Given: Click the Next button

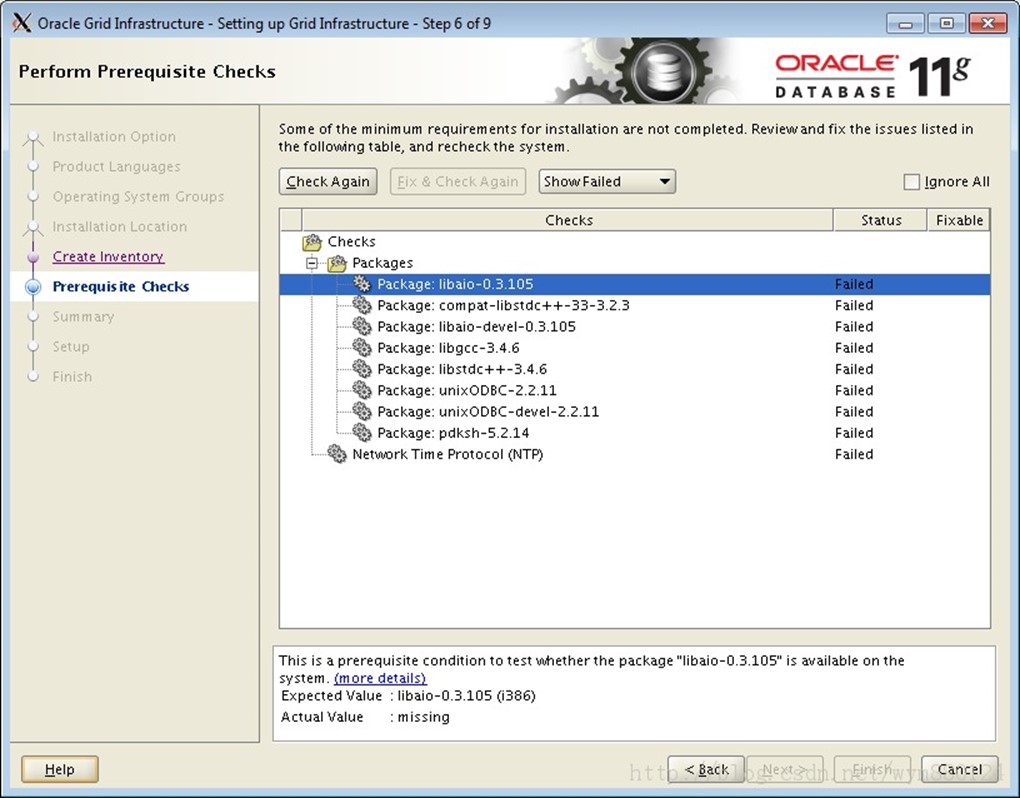Looking at the screenshot, I should [785, 769].
